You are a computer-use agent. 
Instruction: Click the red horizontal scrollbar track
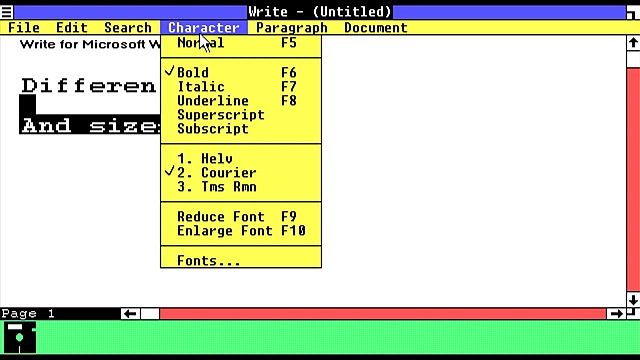coord(382,313)
